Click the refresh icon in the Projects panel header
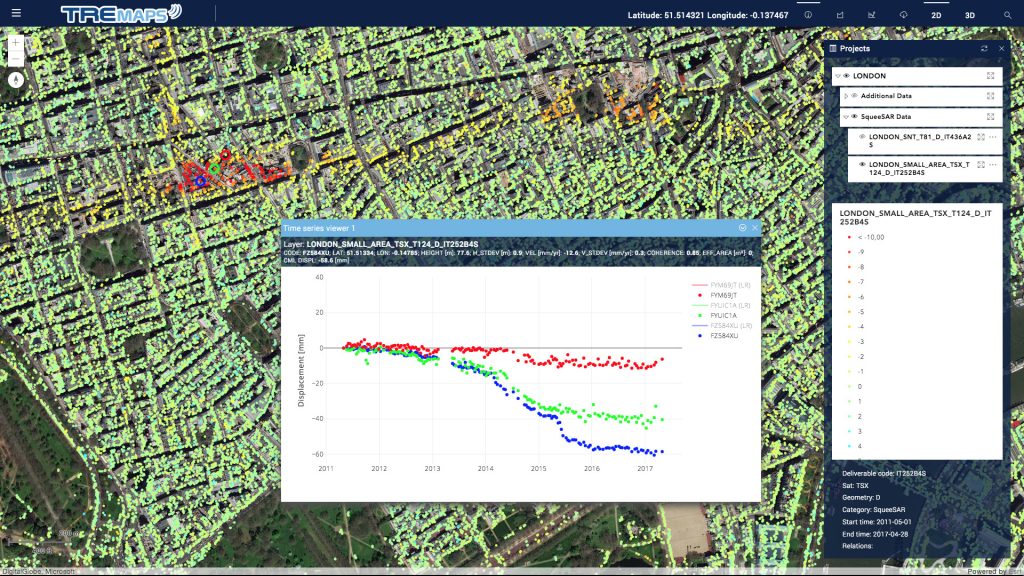 click(x=984, y=48)
